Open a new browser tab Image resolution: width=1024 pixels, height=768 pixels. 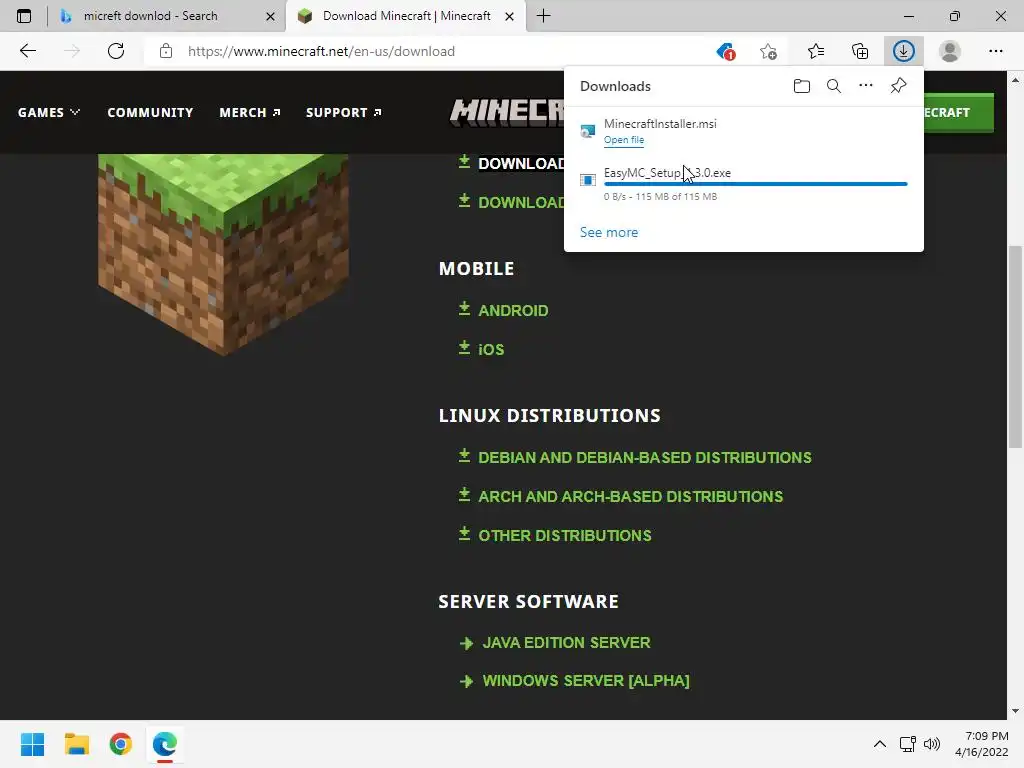tap(543, 16)
